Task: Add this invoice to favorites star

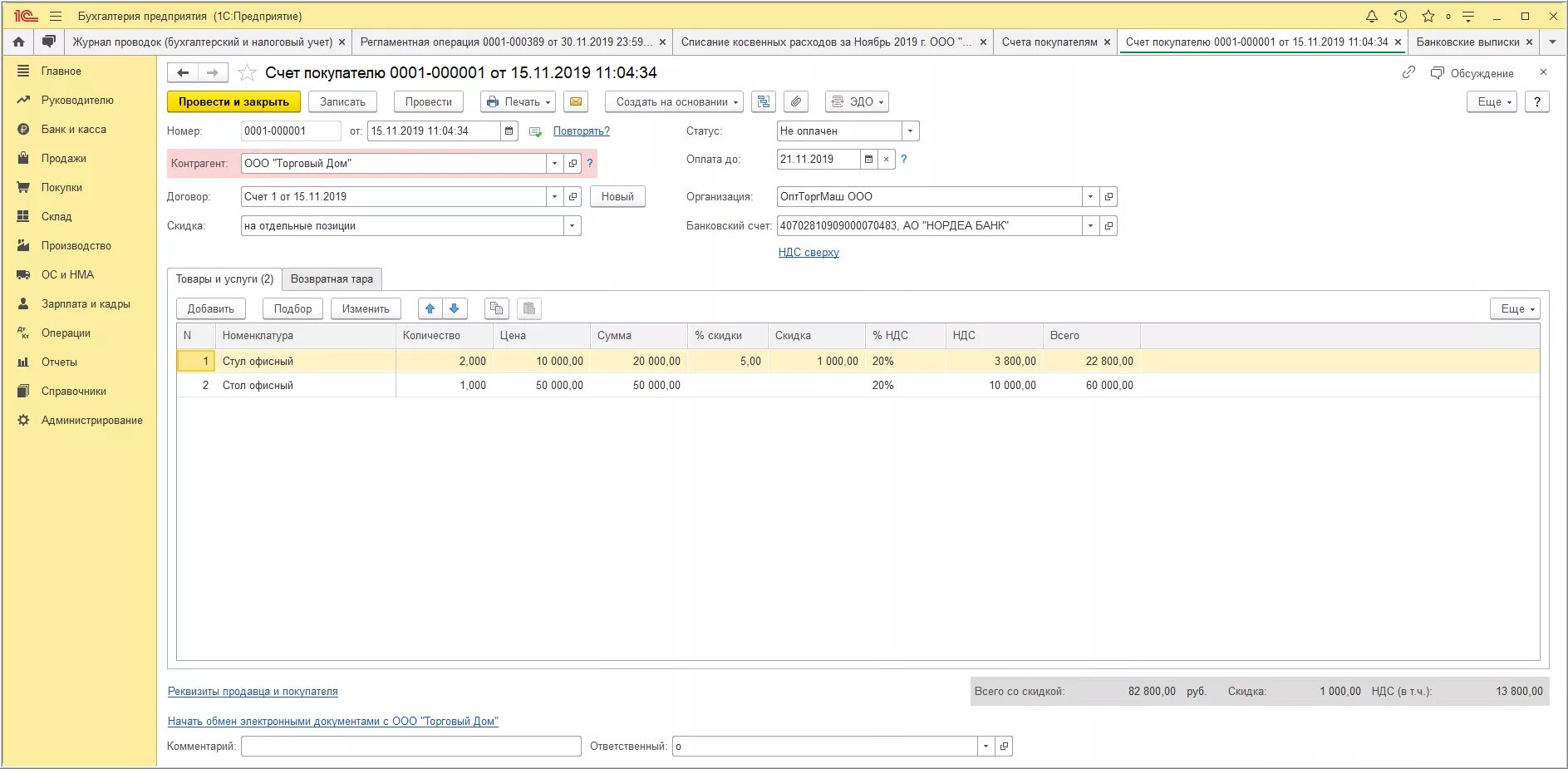Action: [247, 73]
